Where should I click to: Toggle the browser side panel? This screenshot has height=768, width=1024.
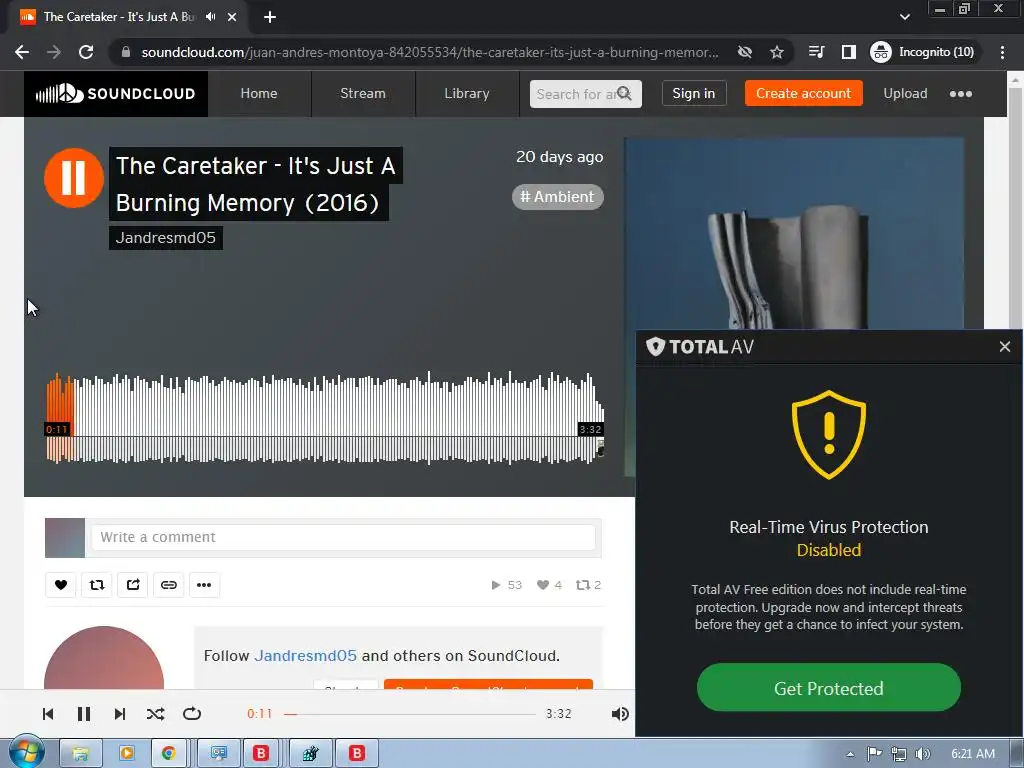point(848,52)
